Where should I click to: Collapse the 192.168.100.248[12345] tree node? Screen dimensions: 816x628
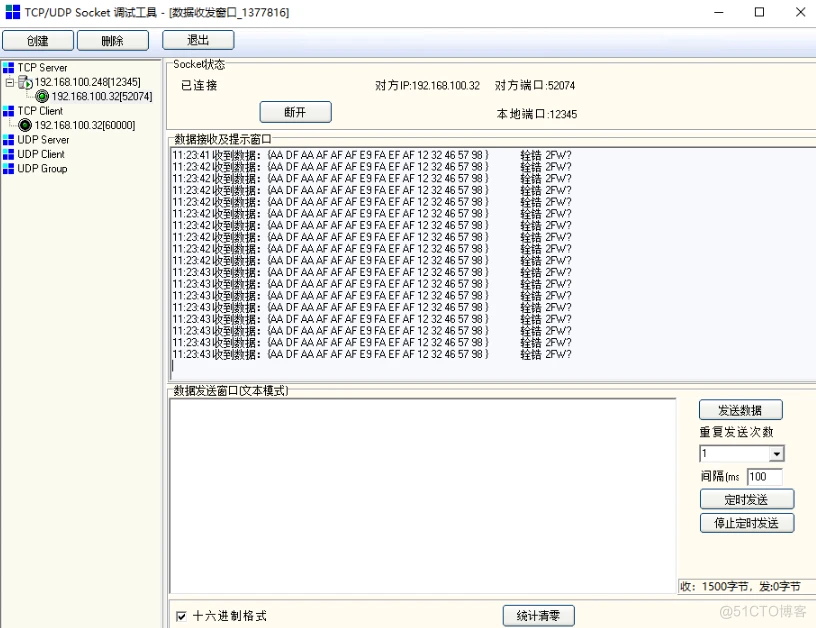coord(8,82)
